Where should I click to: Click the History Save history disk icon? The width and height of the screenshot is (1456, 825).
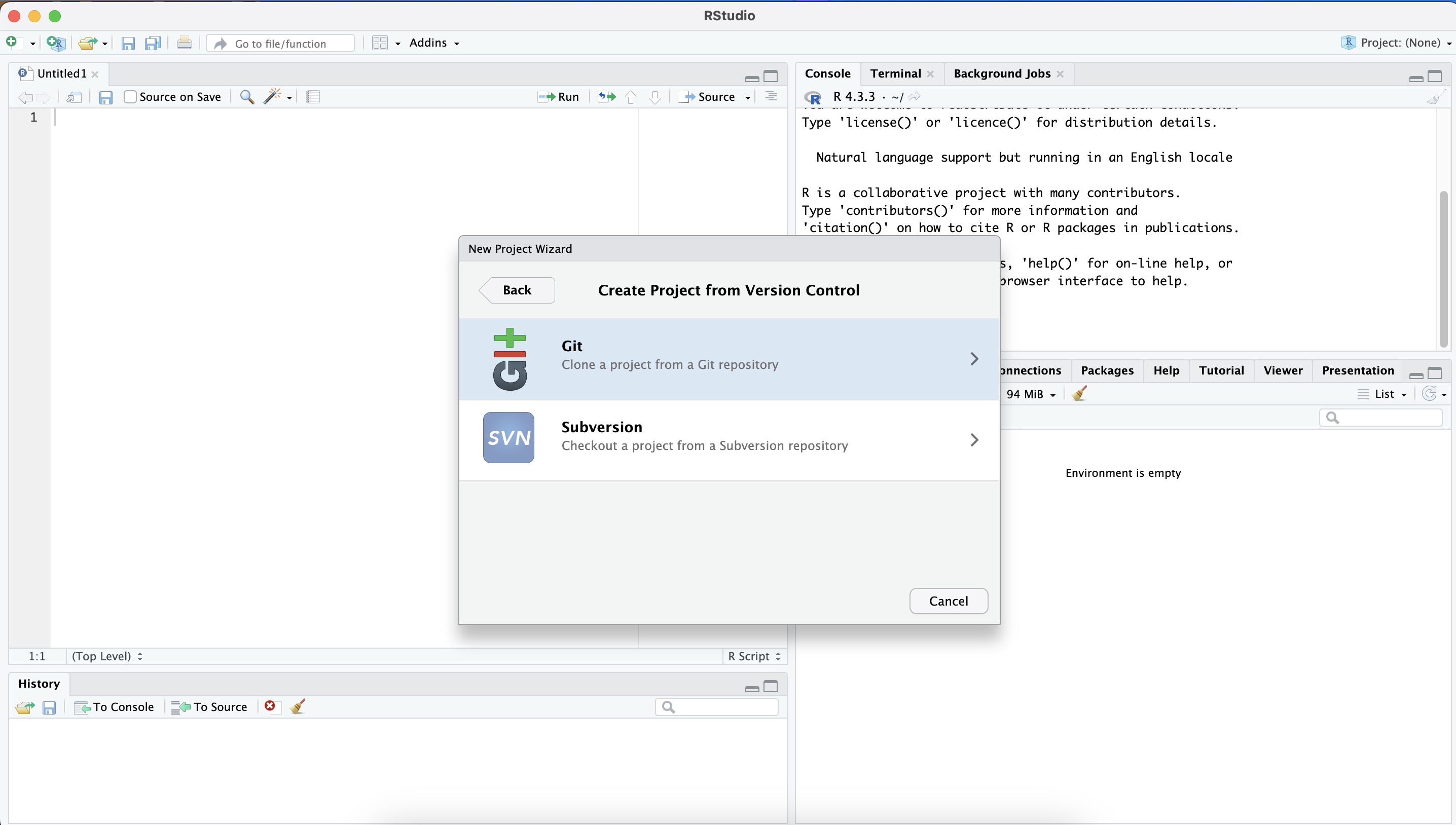49,708
